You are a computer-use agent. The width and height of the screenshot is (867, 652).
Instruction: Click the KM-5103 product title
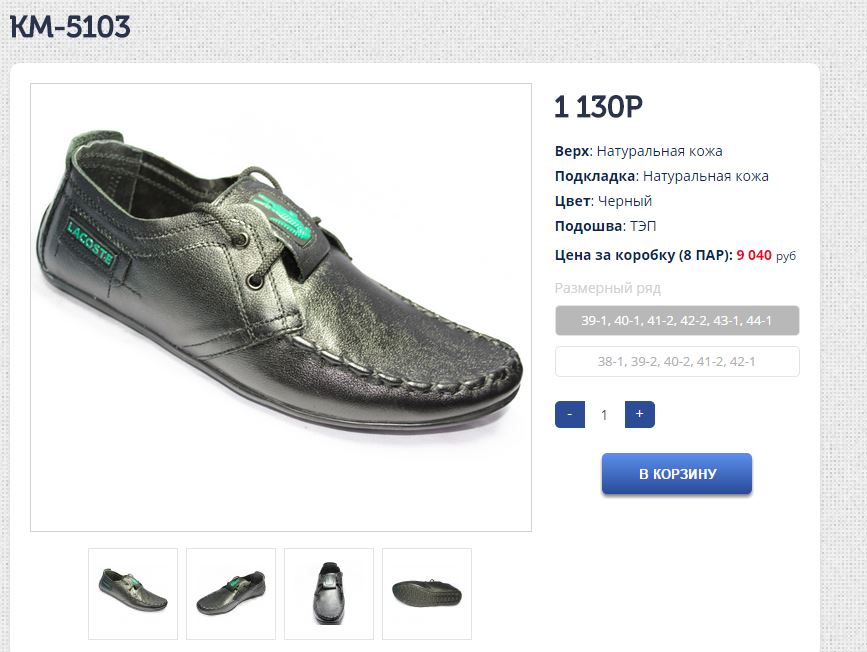click(70, 27)
